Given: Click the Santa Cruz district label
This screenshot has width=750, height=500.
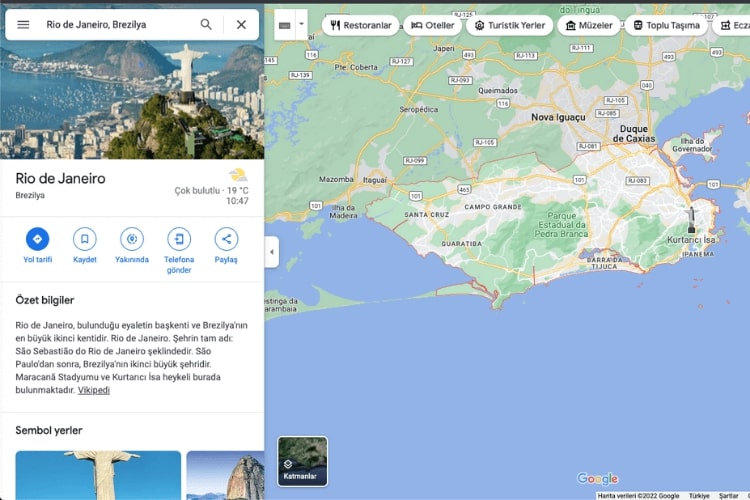Looking at the screenshot, I should pos(427,215).
